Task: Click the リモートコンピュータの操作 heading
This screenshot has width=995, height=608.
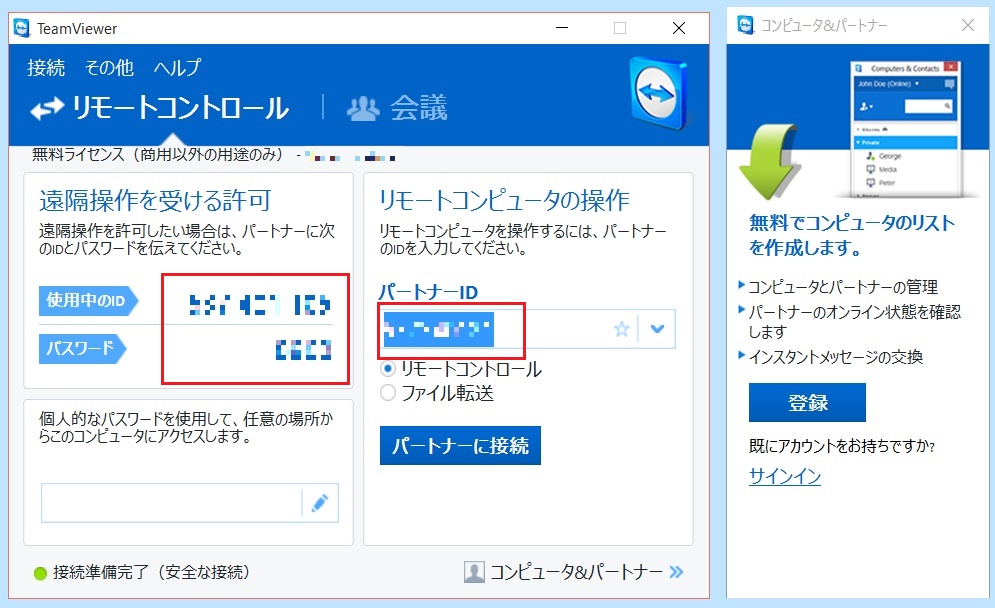Action: pyautogui.click(x=504, y=201)
